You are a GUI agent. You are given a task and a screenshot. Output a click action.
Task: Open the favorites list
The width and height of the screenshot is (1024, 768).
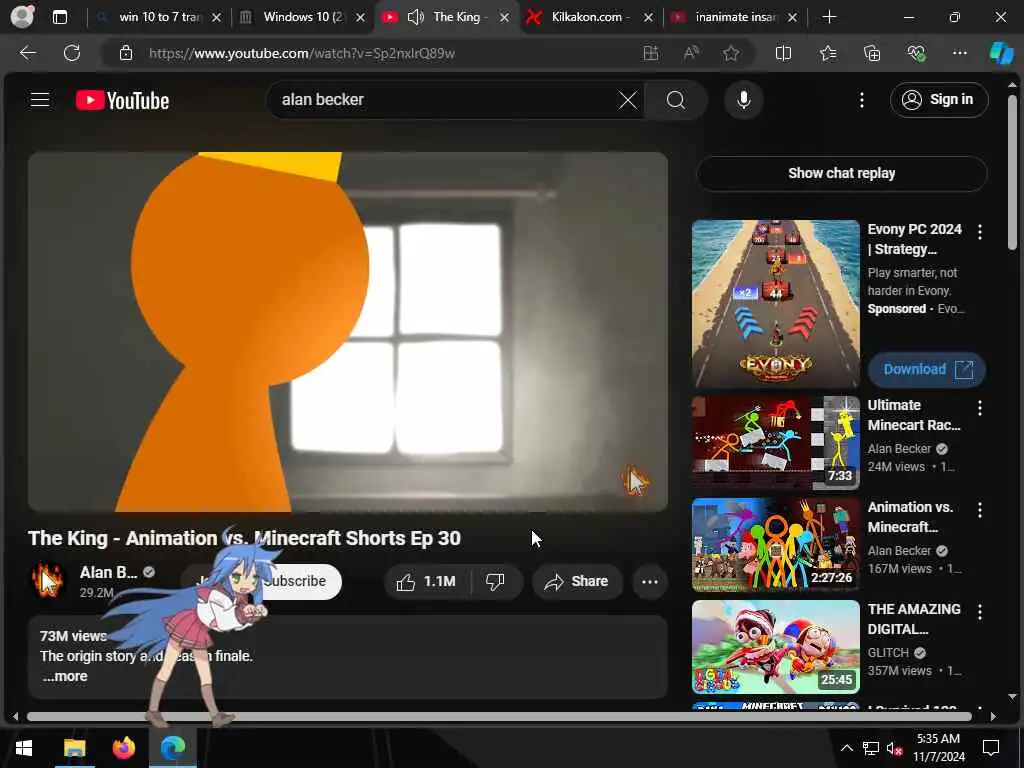(828, 53)
